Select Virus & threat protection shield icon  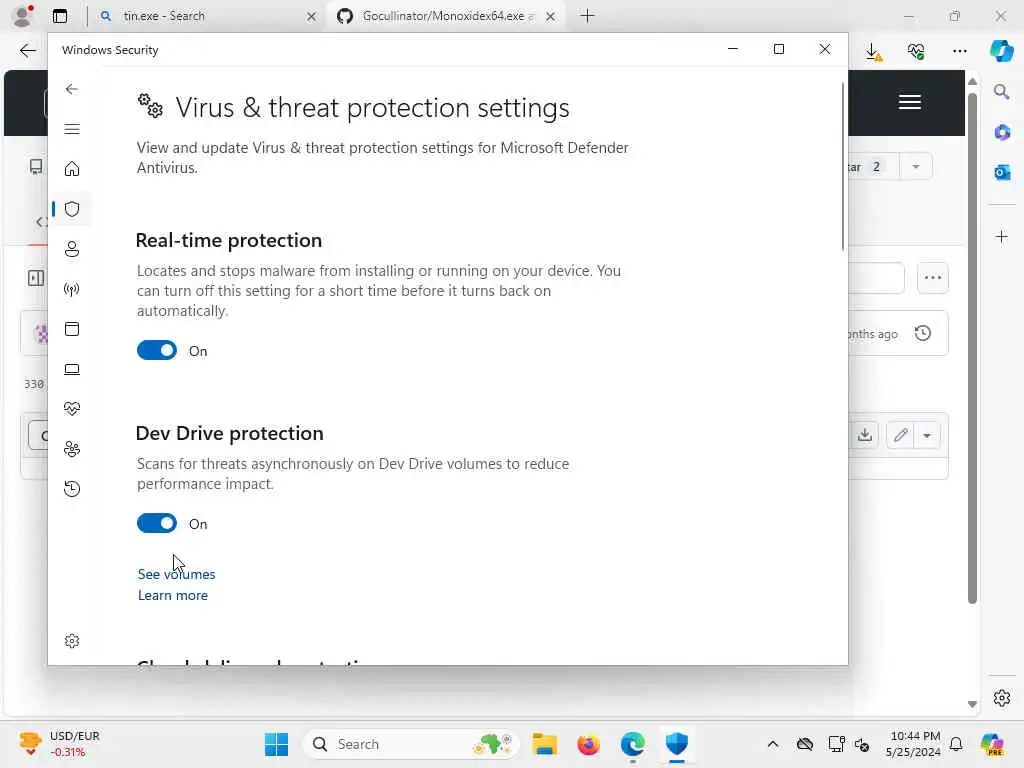[72, 209]
